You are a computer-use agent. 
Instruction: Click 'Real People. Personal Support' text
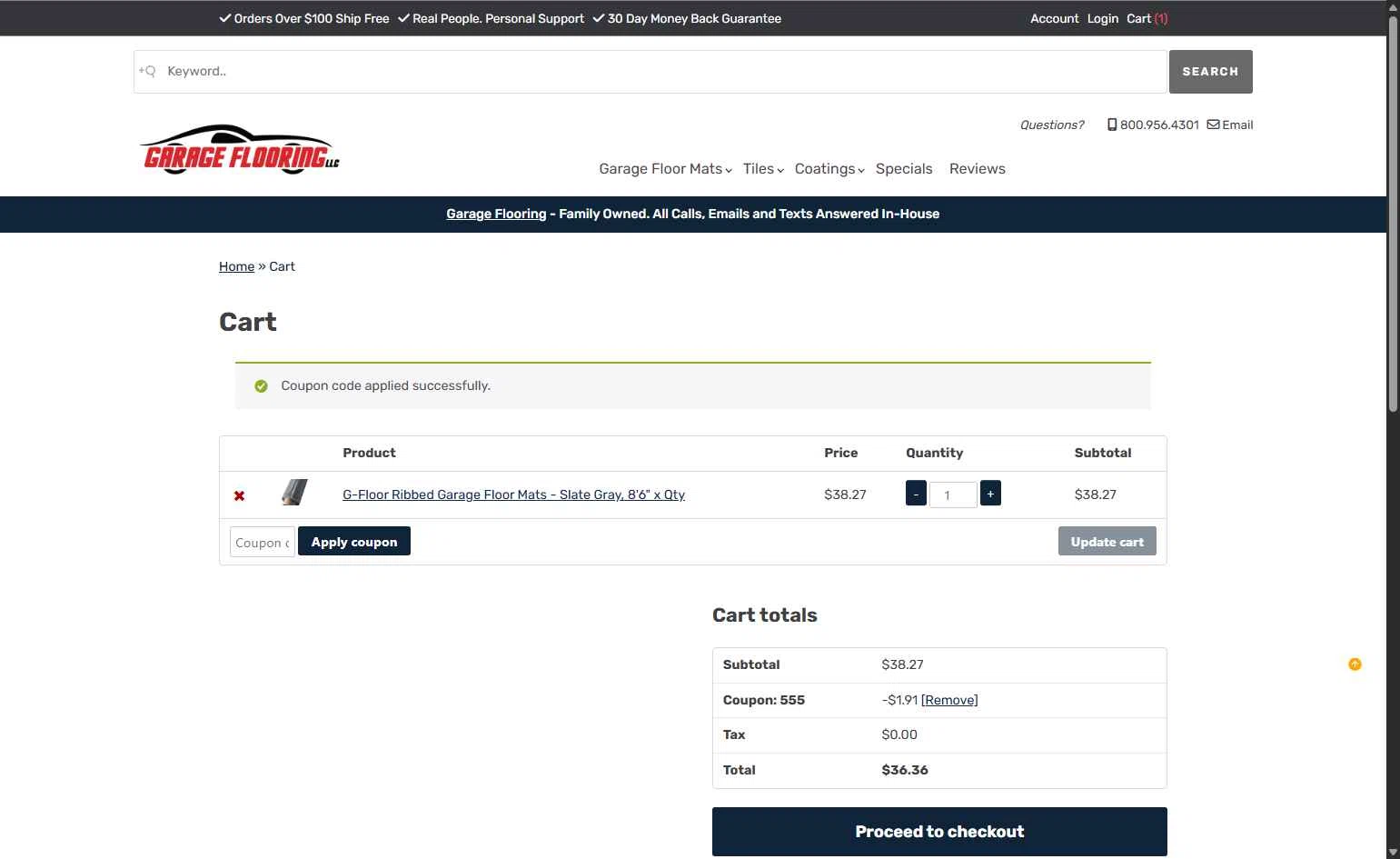tap(498, 18)
